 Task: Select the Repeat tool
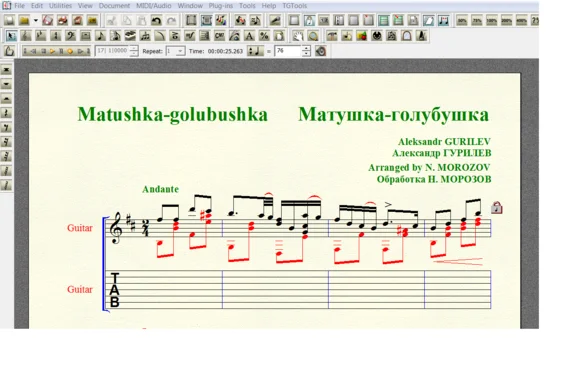point(205,36)
